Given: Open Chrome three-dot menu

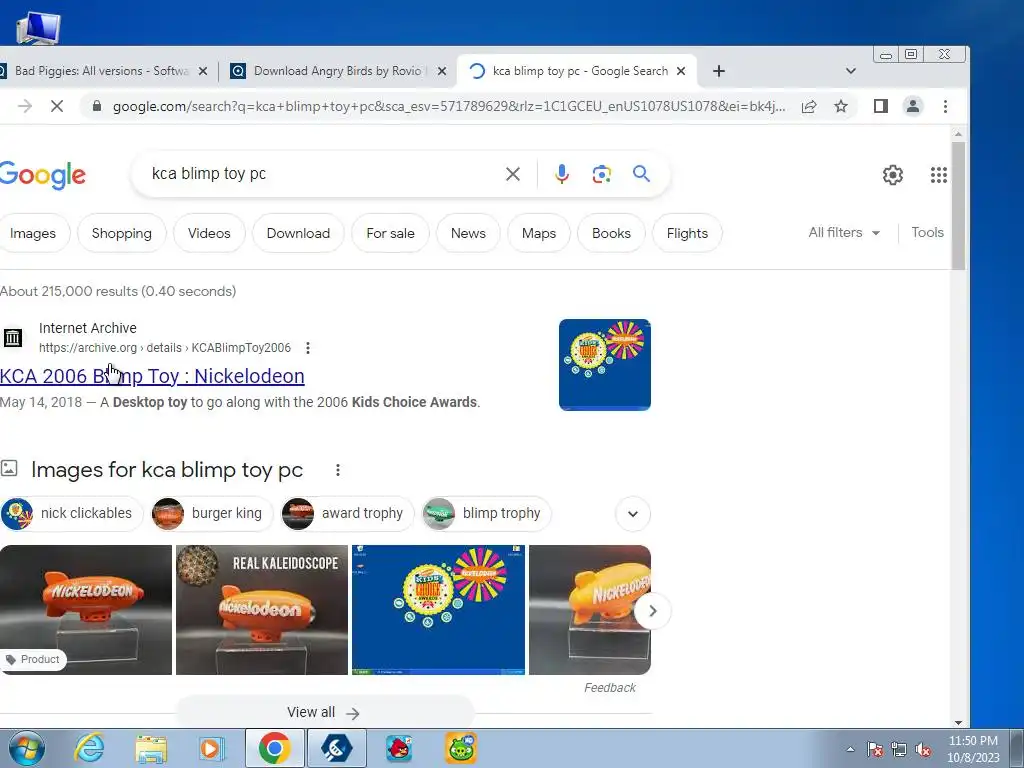Looking at the screenshot, I should tap(945, 106).
